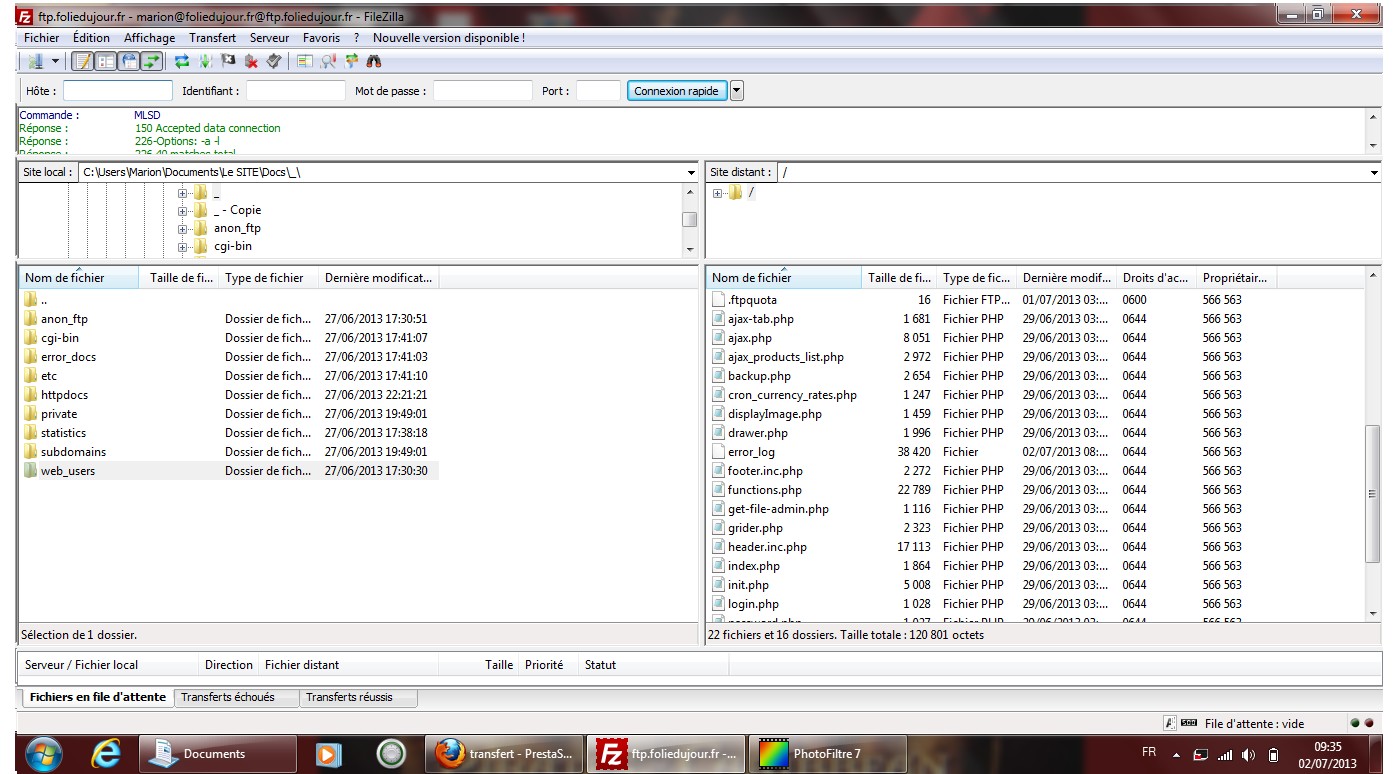Sort local list by Type de fichier
1400x774 pixels.
click(269, 278)
